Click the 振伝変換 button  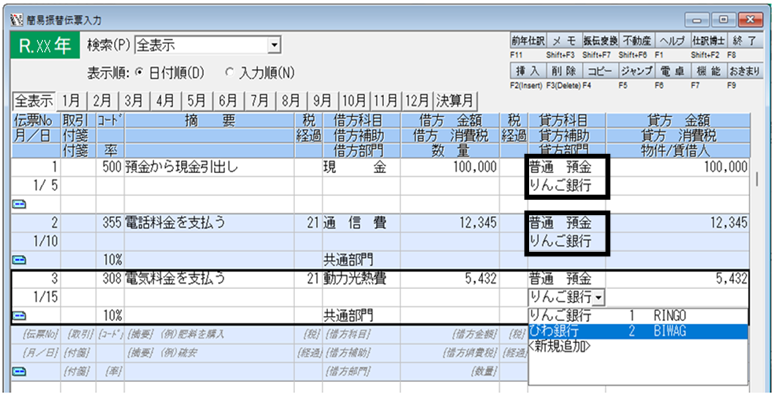coord(600,41)
